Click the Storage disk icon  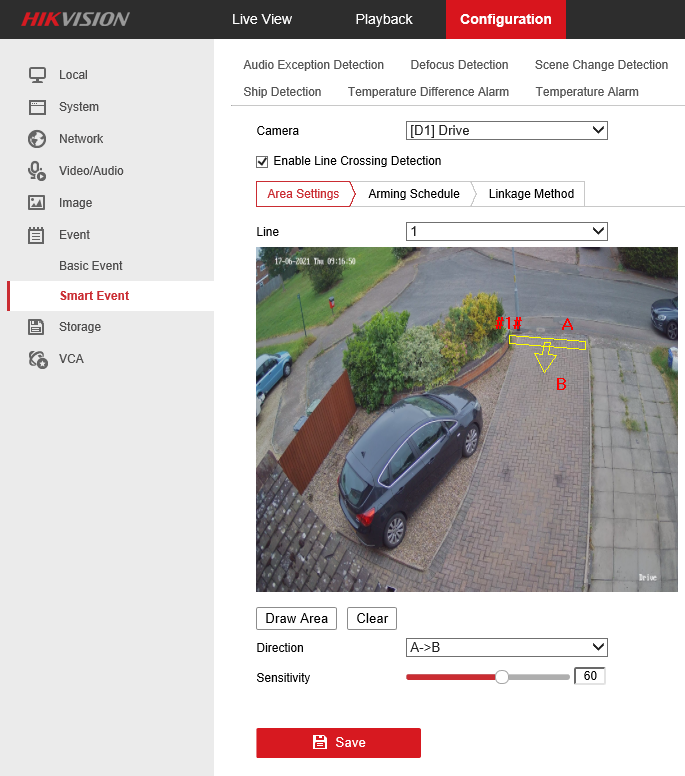[37, 327]
